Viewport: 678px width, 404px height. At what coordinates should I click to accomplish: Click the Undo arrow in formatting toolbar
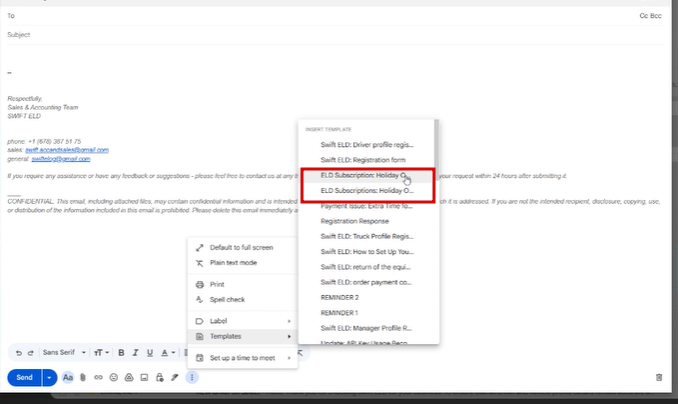point(19,353)
